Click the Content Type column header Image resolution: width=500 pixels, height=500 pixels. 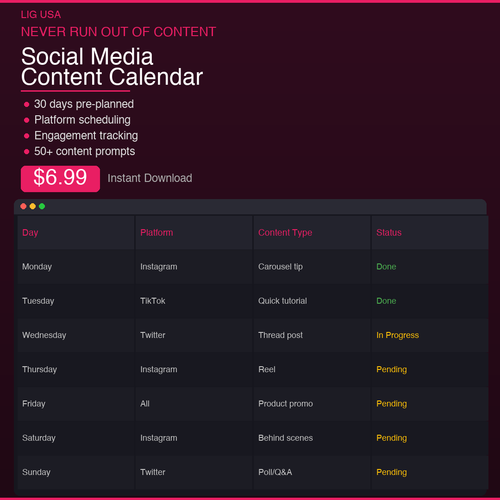tap(312, 233)
